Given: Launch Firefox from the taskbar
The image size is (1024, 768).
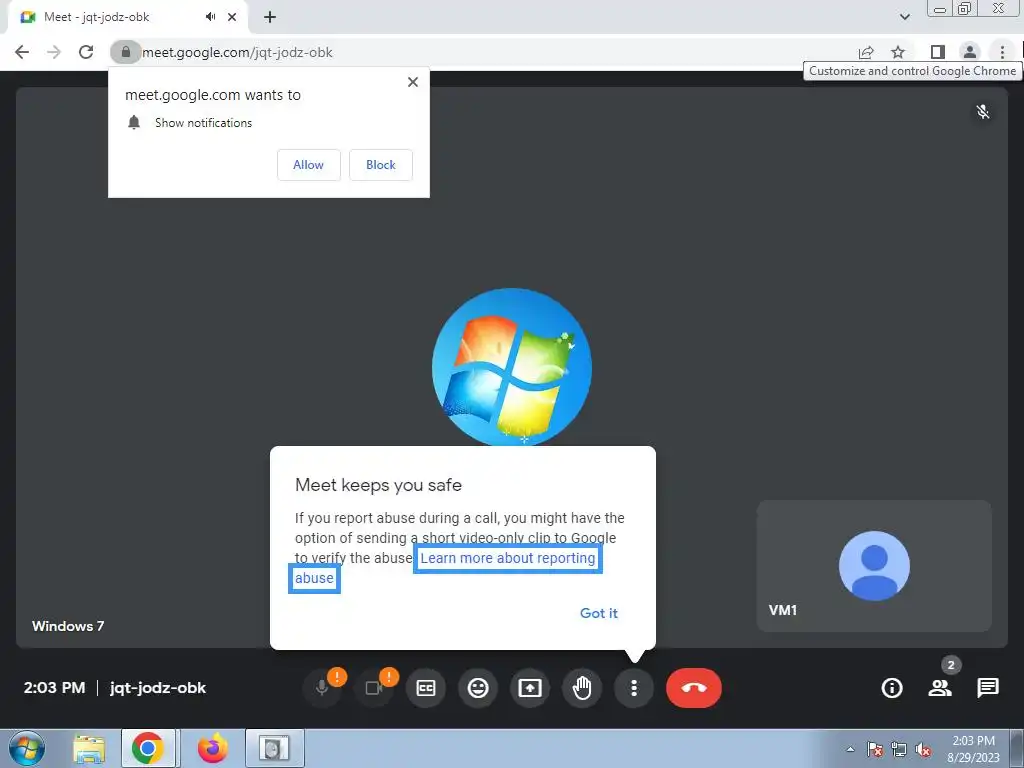Looking at the screenshot, I should 213,748.
